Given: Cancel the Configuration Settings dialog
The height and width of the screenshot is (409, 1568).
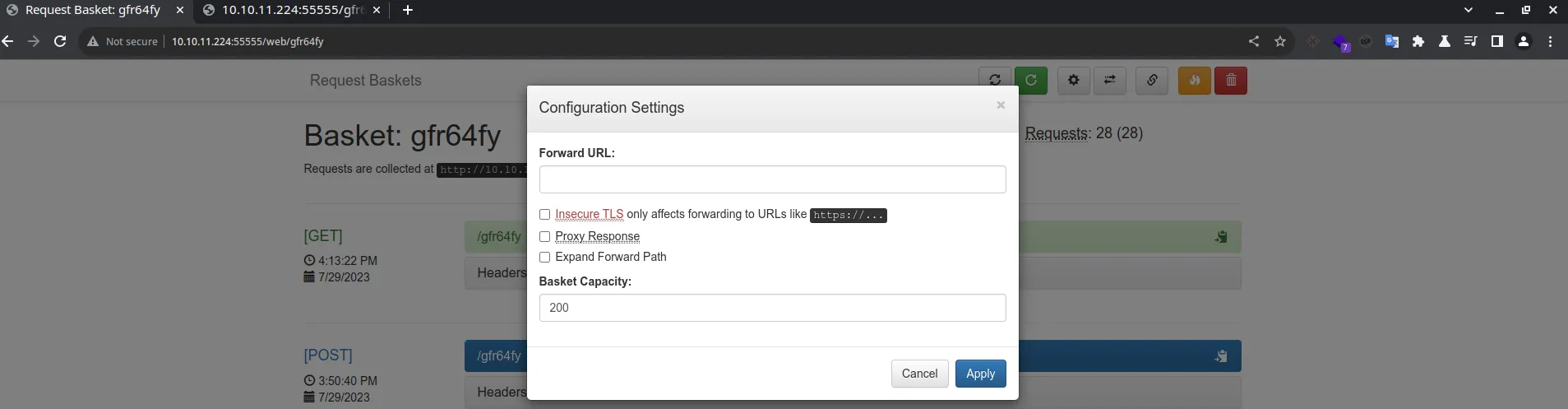Looking at the screenshot, I should pyautogui.click(x=919, y=374).
